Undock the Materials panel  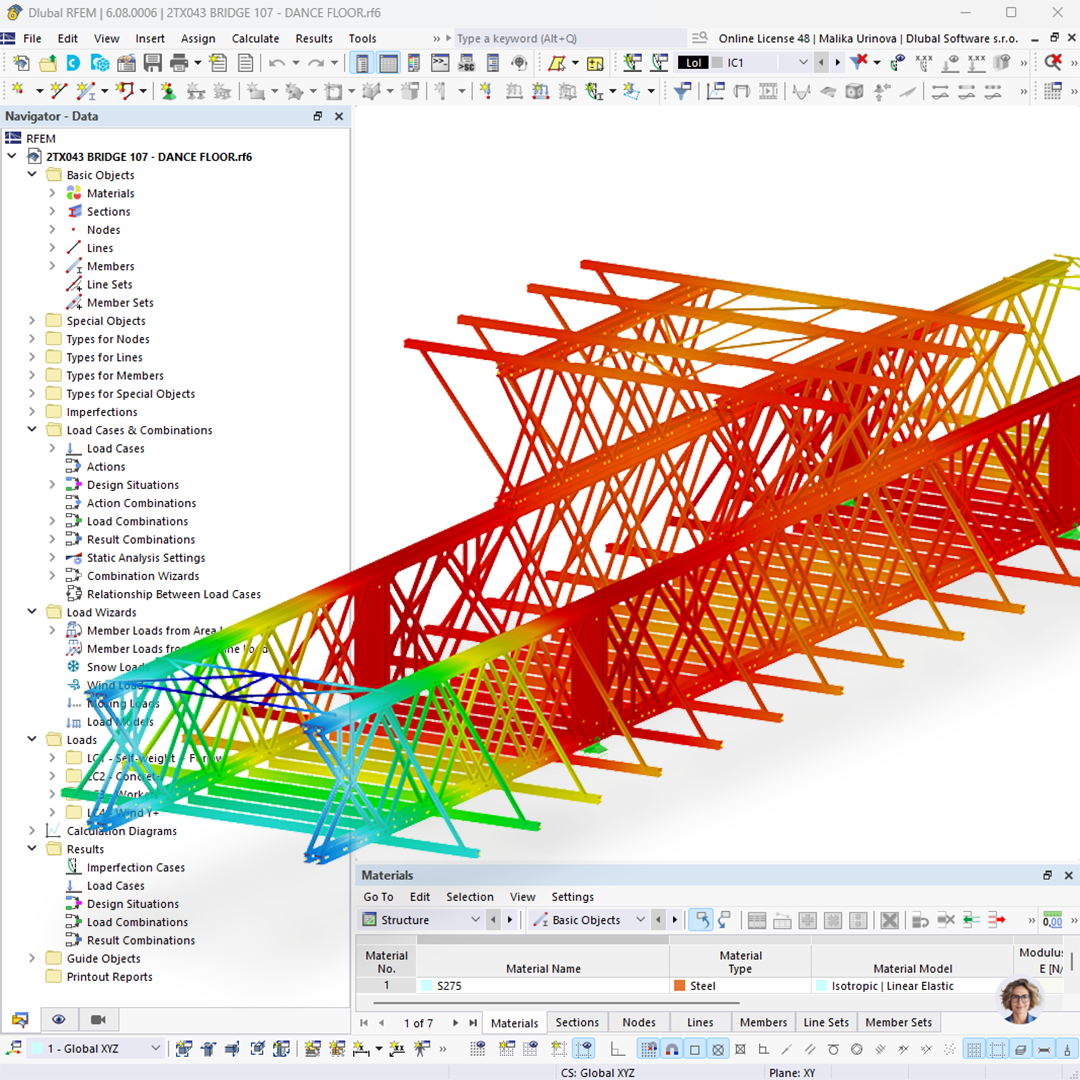pos(1047,875)
